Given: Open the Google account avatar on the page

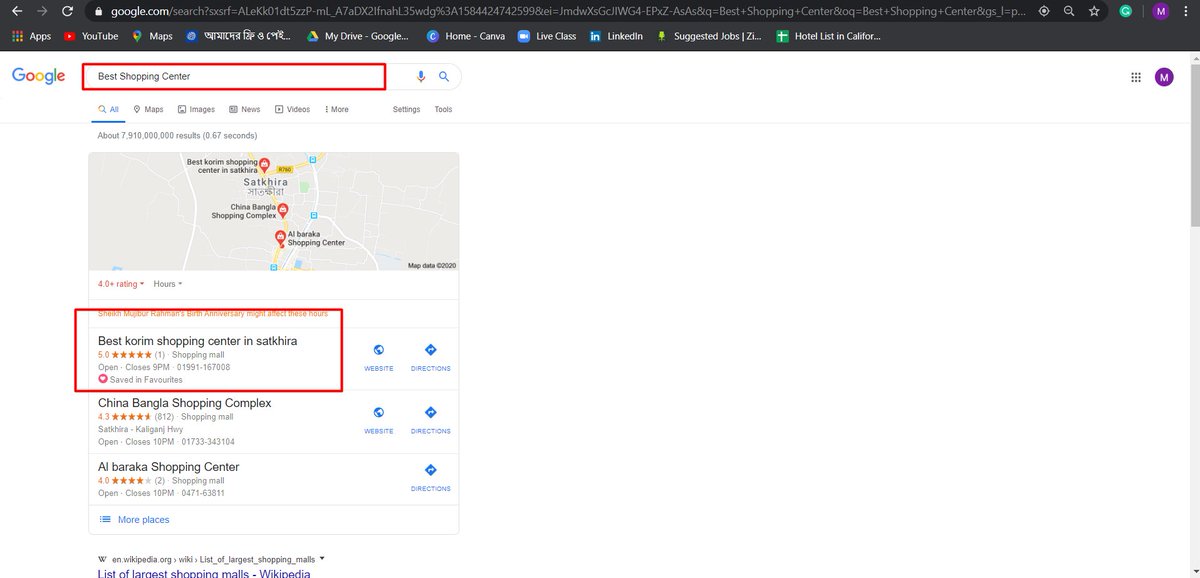Looking at the screenshot, I should coord(1164,77).
